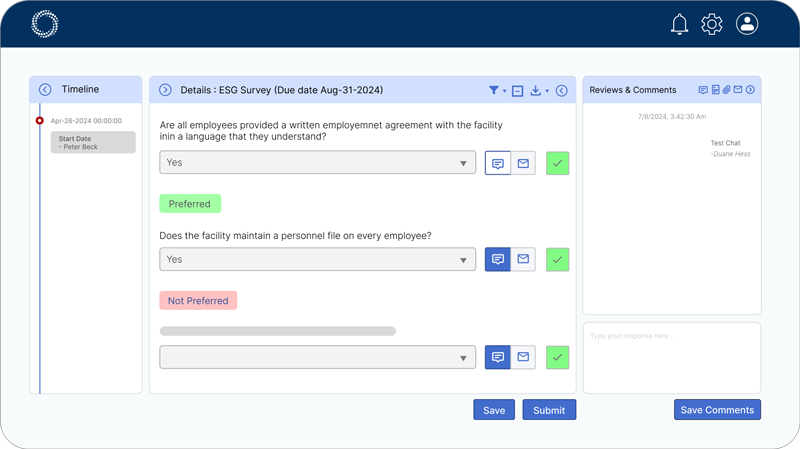800x449 pixels.
Task: Toggle green checkmark for employment agreement question
Action: [558, 163]
